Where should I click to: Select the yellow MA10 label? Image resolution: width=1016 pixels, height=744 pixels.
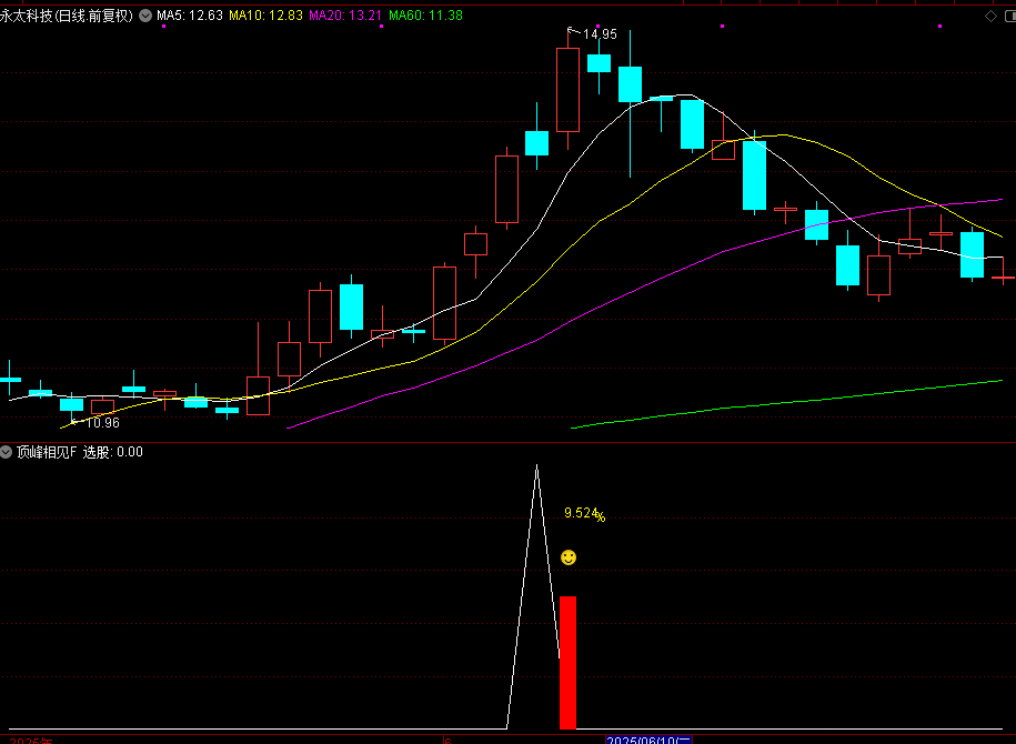[x=264, y=16]
